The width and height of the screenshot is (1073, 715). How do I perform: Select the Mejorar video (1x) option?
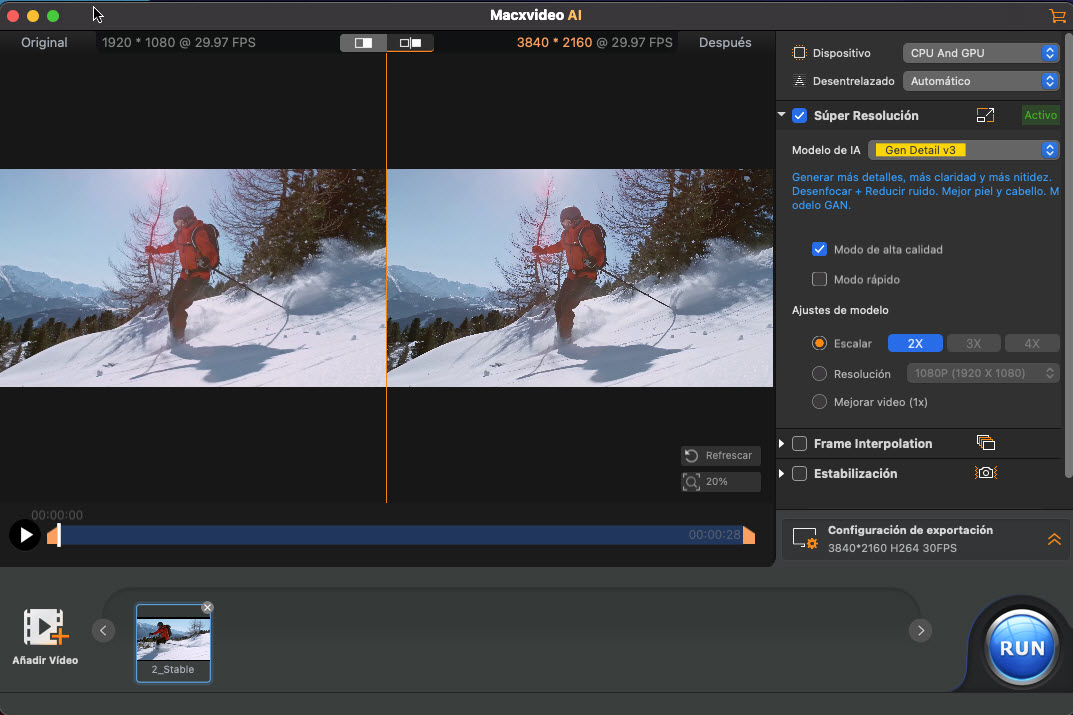tap(820, 402)
